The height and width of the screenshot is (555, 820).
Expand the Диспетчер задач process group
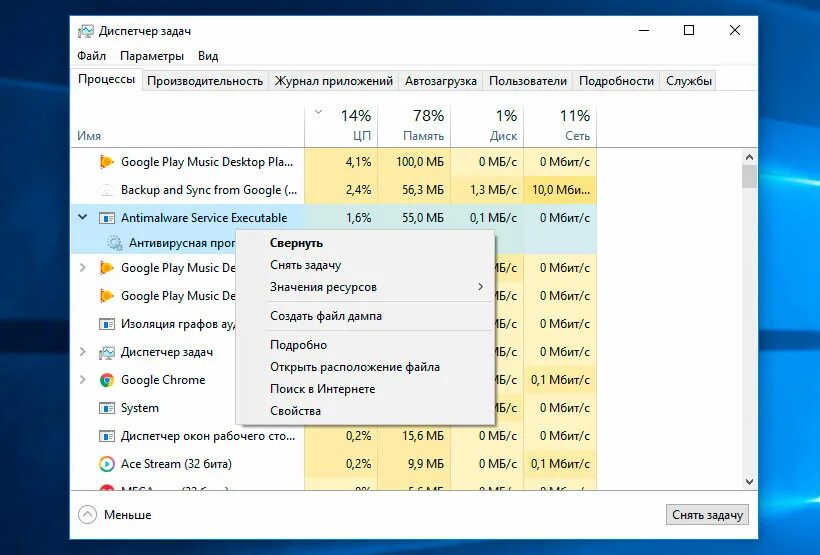[x=83, y=352]
